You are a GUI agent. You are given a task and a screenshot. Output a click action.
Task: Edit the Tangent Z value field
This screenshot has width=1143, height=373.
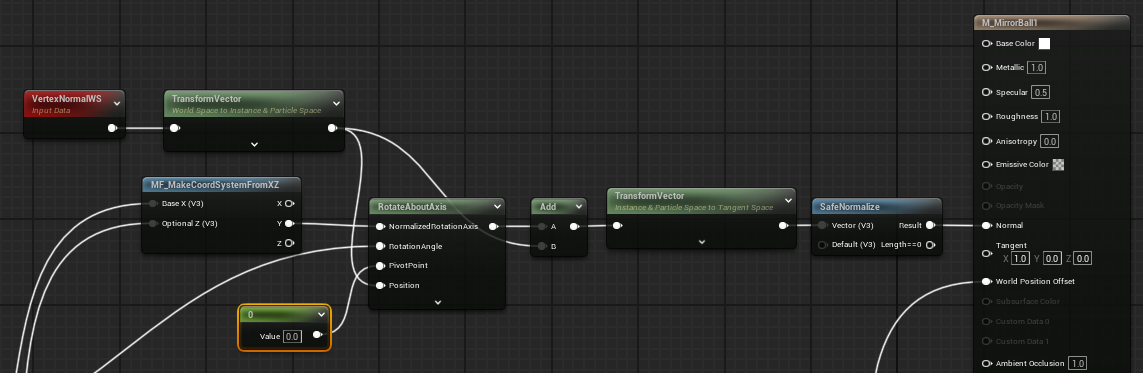(x=1082, y=259)
